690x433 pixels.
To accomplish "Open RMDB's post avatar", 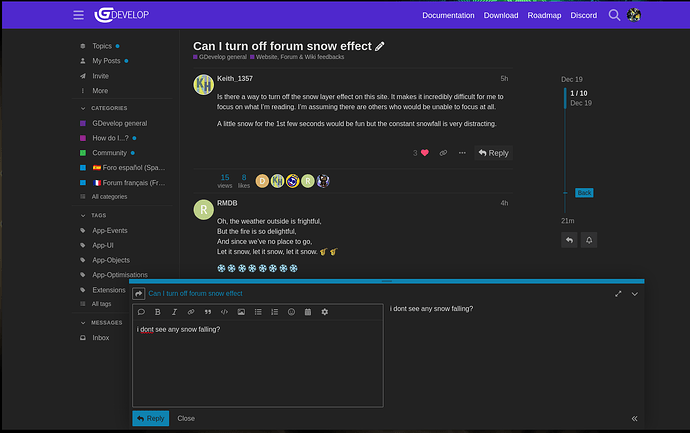I will (x=203, y=209).
